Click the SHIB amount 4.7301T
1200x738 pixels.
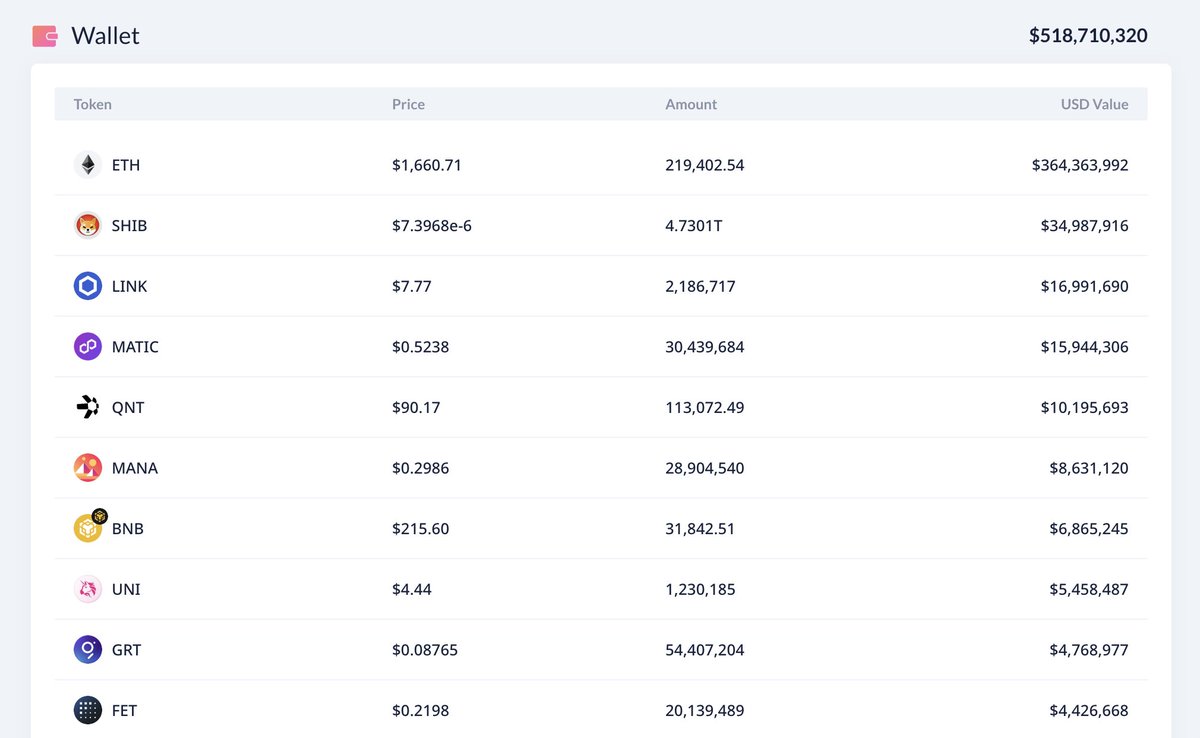[x=694, y=226]
